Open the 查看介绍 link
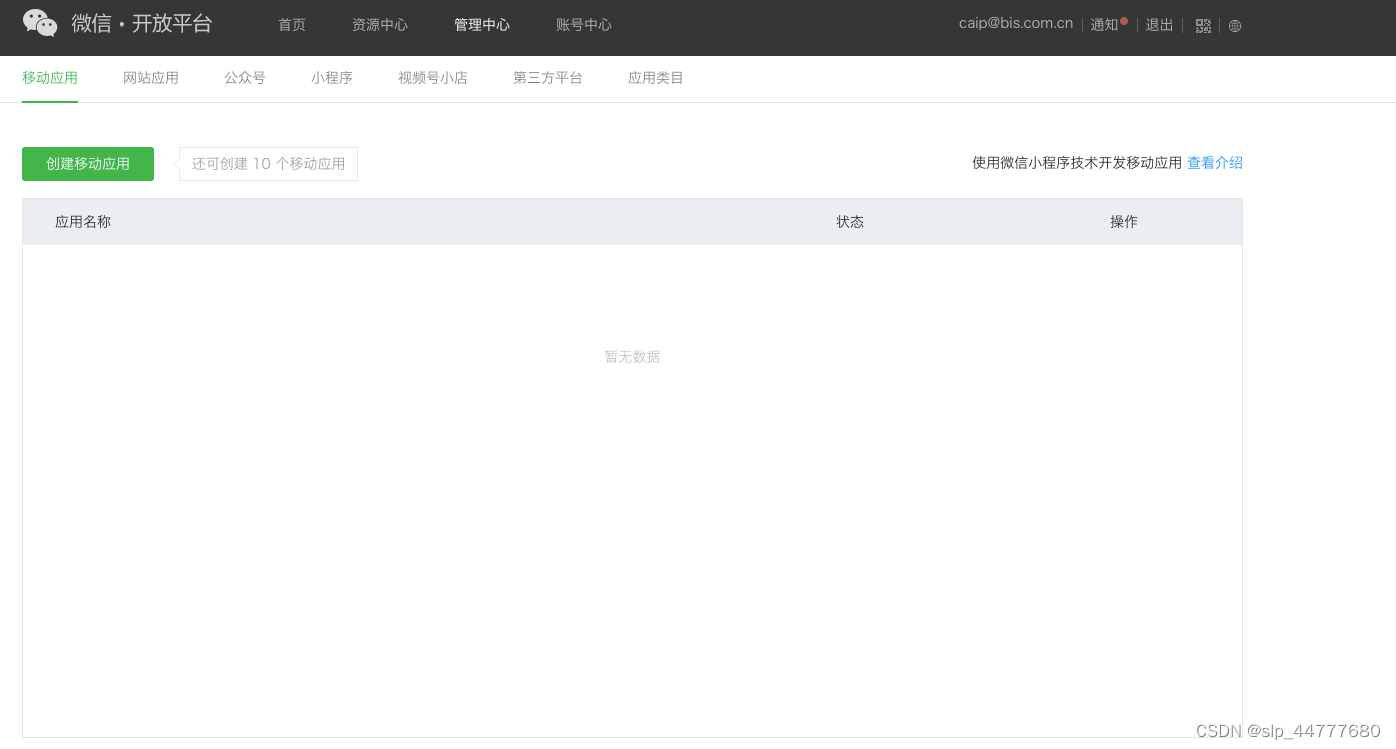The image size is (1396, 749). (x=1215, y=163)
